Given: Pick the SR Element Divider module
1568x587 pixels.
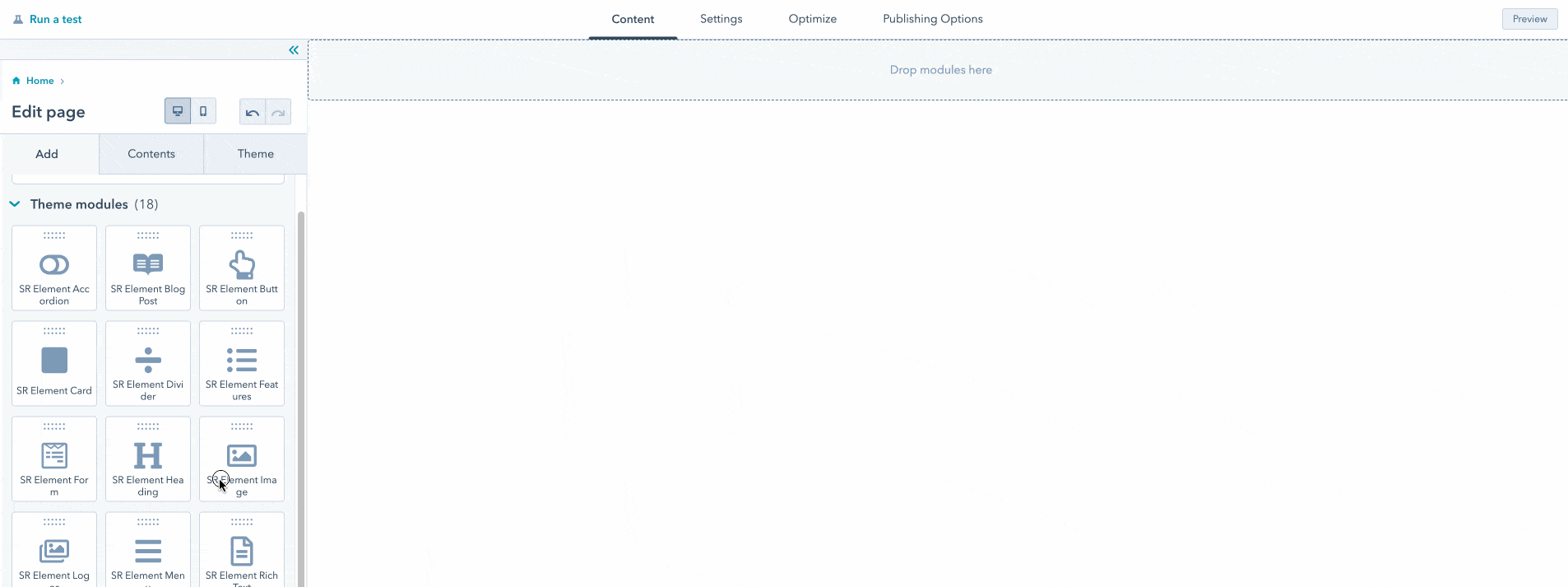Looking at the screenshot, I should point(148,363).
